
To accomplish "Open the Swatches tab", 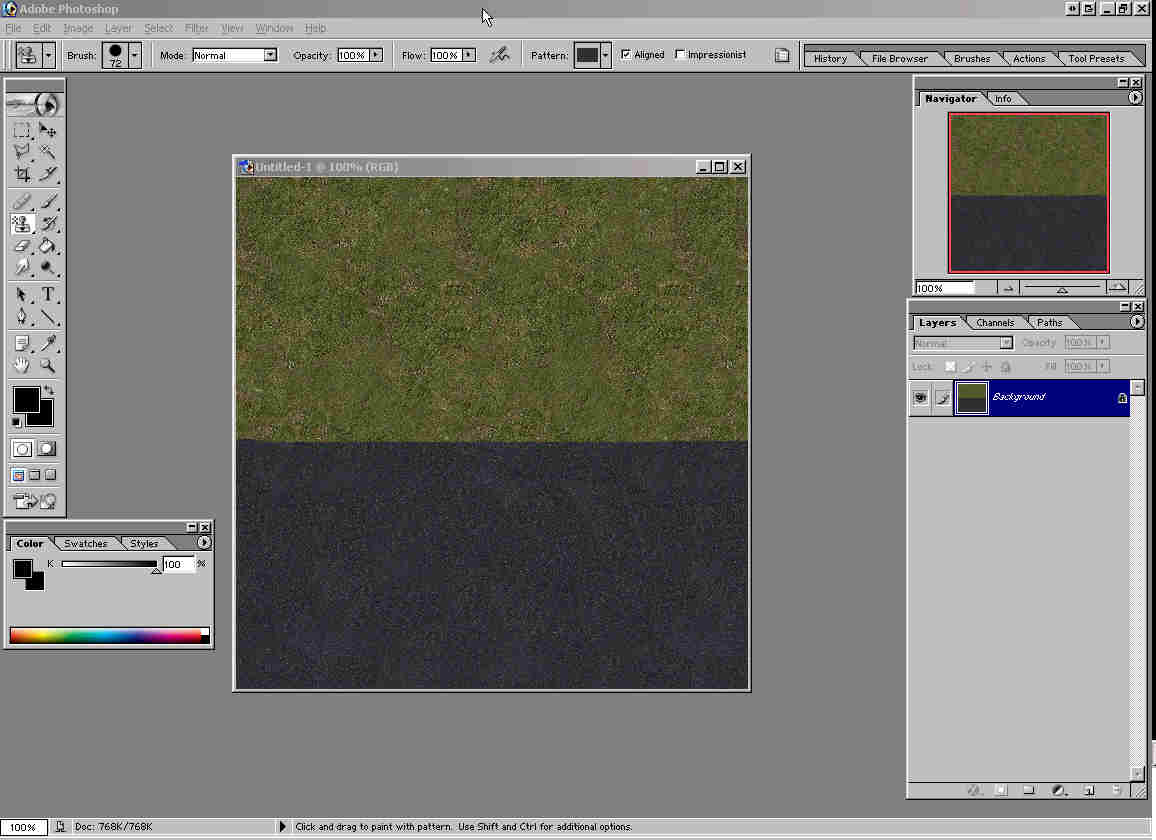I will coord(86,544).
